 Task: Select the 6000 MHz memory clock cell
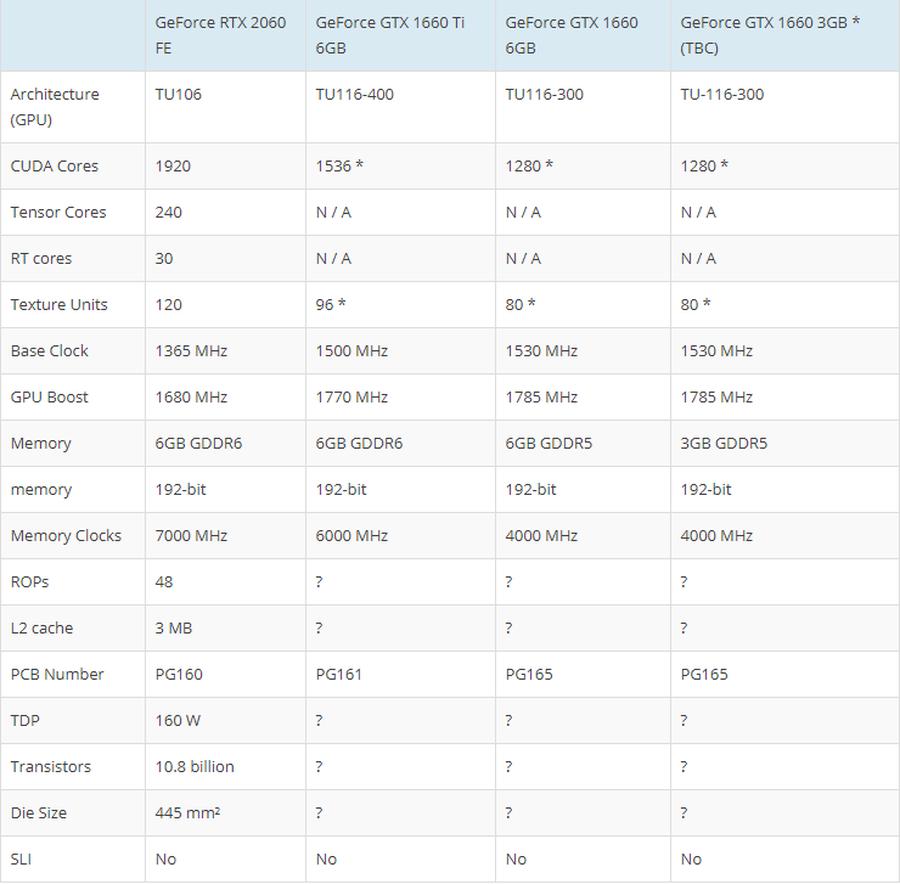click(352, 536)
